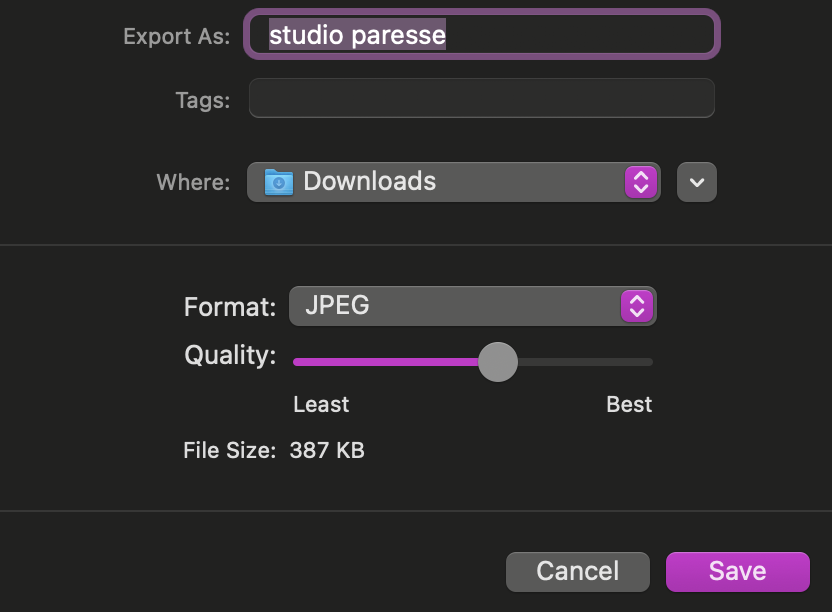
Task: Click the 'Export As:' label
Action: point(176,36)
